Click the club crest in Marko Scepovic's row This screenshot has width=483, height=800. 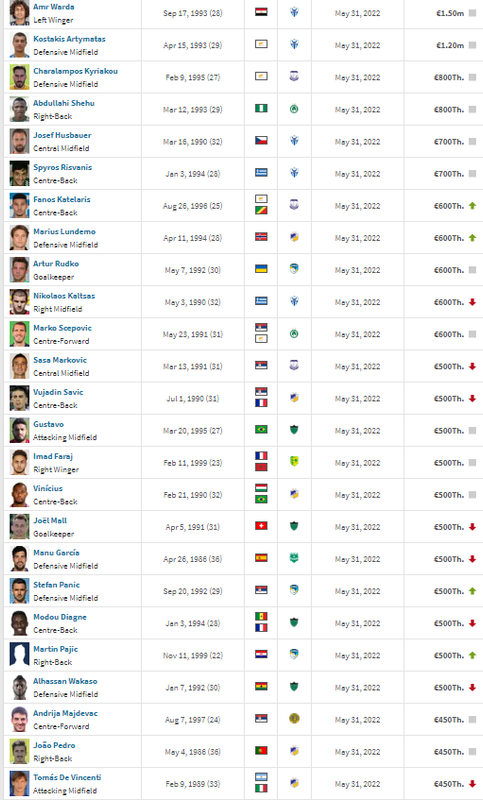click(x=294, y=334)
